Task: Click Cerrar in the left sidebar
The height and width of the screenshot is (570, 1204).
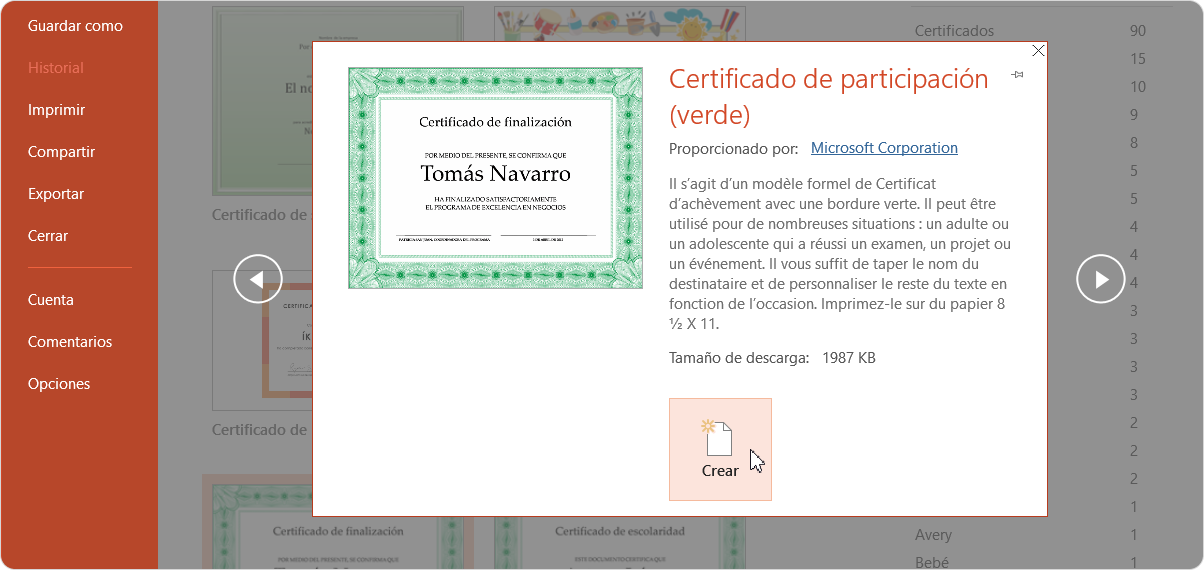Action: click(48, 236)
